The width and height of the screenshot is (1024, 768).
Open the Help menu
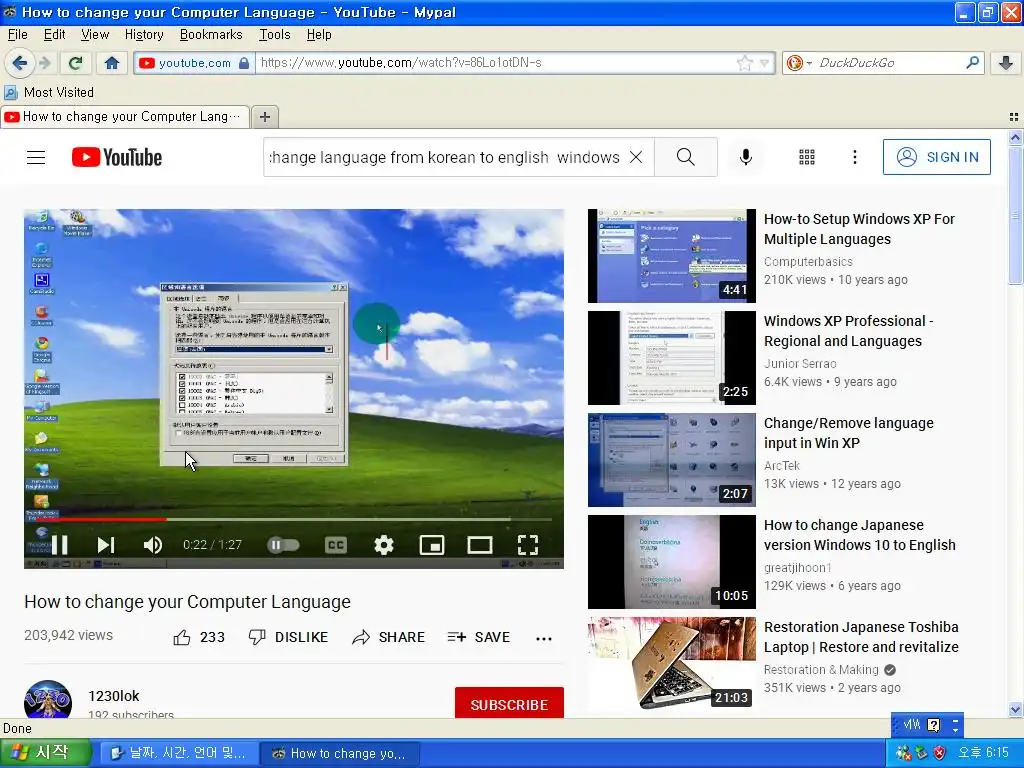319,35
